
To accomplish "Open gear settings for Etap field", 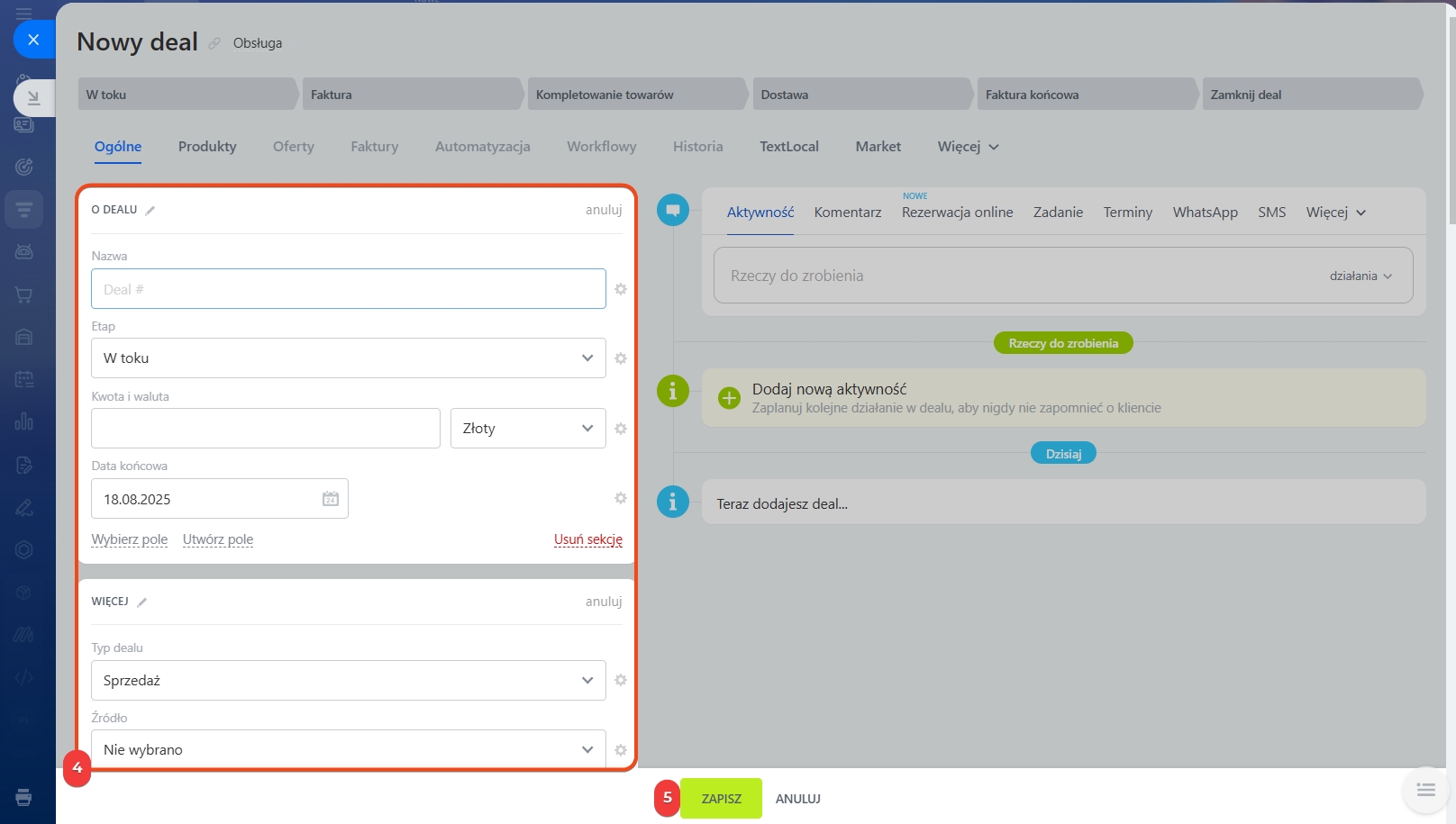I will [x=621, y=358].
